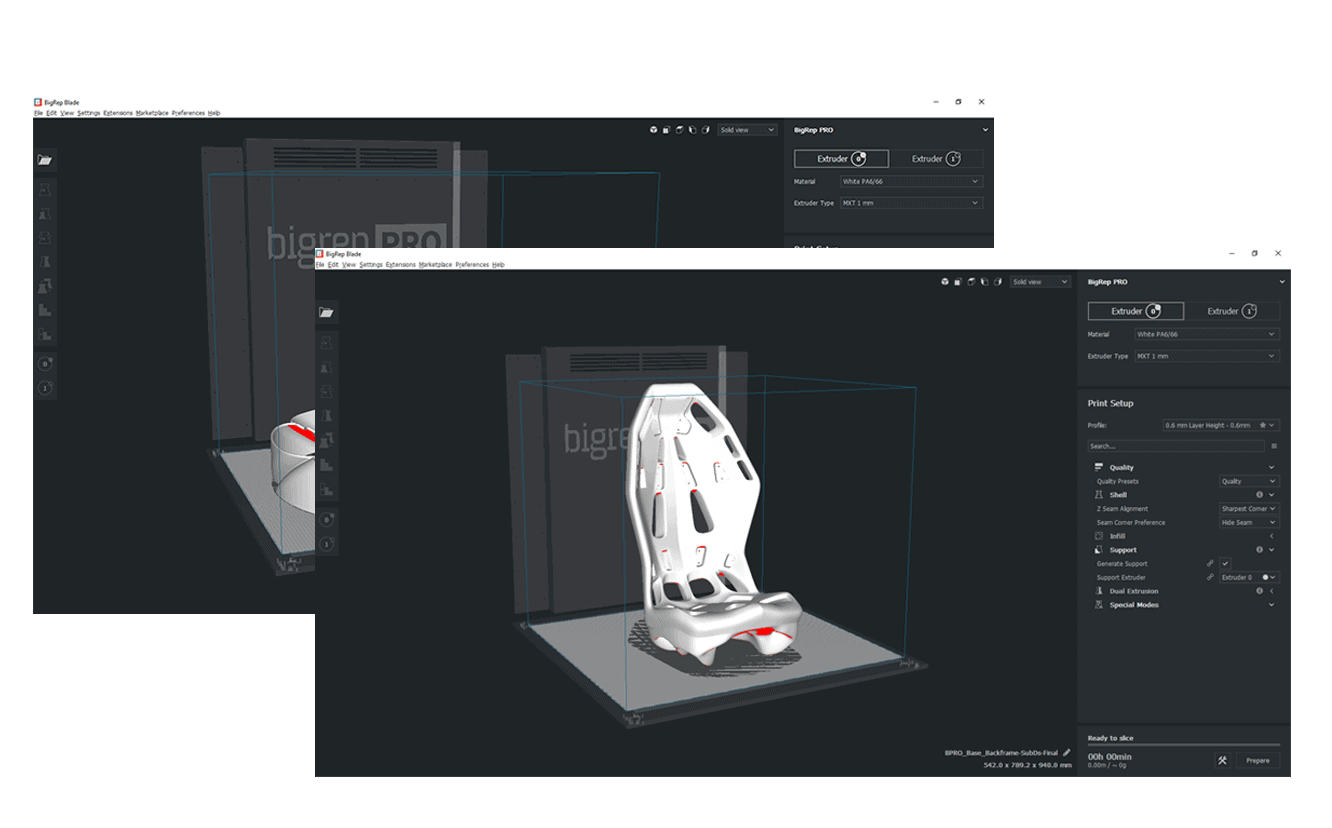Open file folder icon in back window
This screenshot has width=1332, height=828.
(45, 160)
